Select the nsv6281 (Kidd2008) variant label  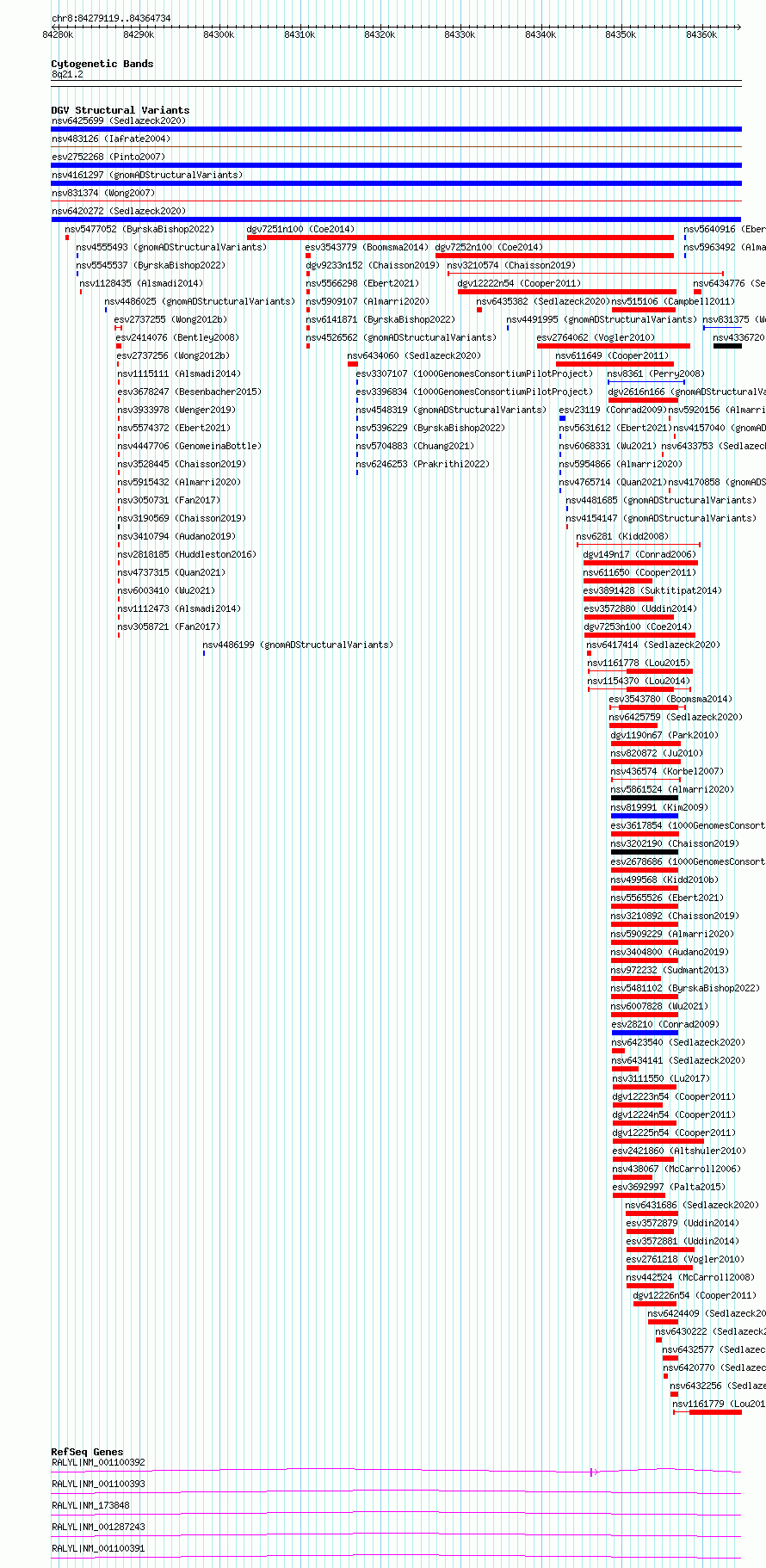622,536
